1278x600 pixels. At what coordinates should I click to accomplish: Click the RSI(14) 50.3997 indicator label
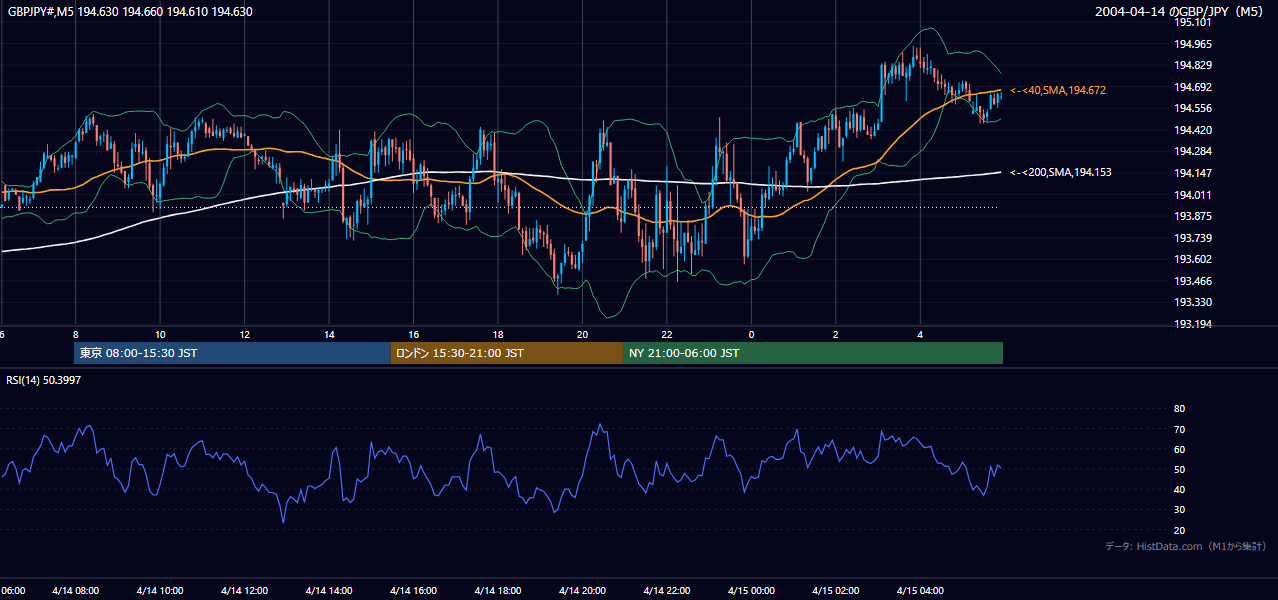click(x=44, y=380)
